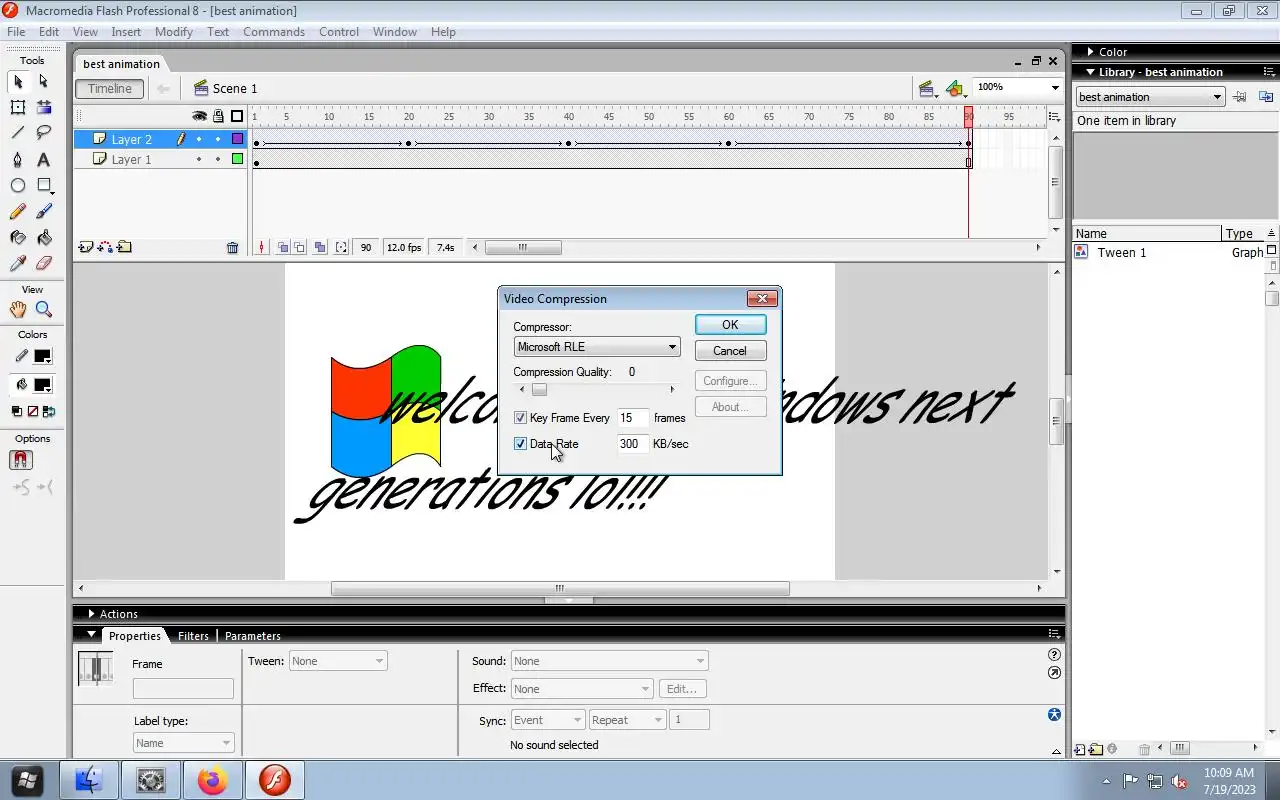
Task: Toggle Onion Skin in timeline
Action: [284, 247]
